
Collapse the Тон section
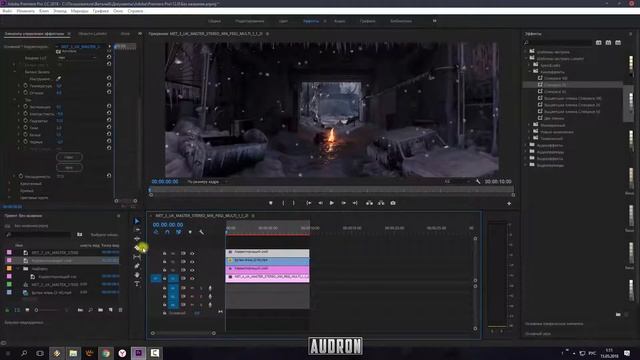click(15, 100)
